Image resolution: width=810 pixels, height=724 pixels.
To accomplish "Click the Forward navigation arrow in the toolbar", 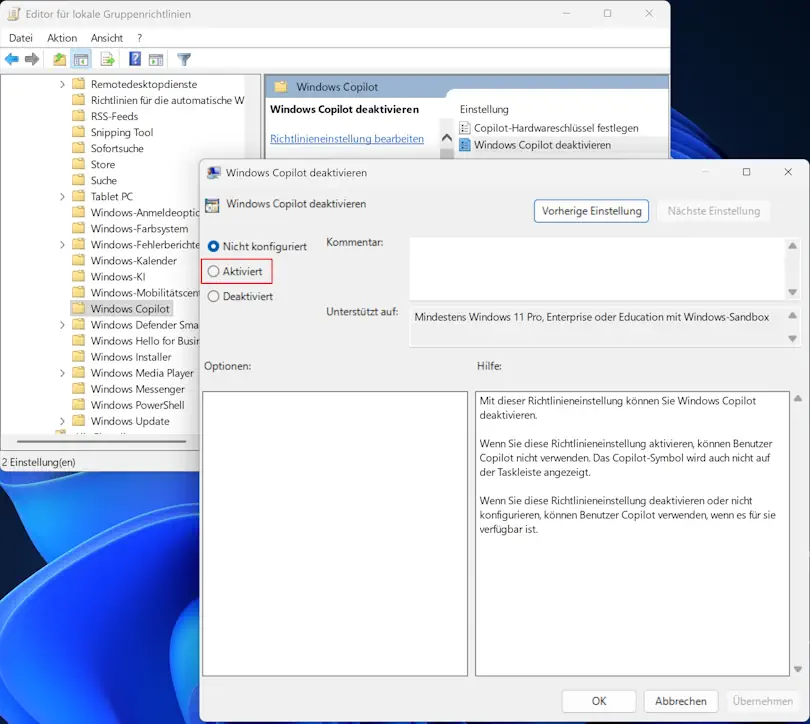I will [x=32, y=59].
